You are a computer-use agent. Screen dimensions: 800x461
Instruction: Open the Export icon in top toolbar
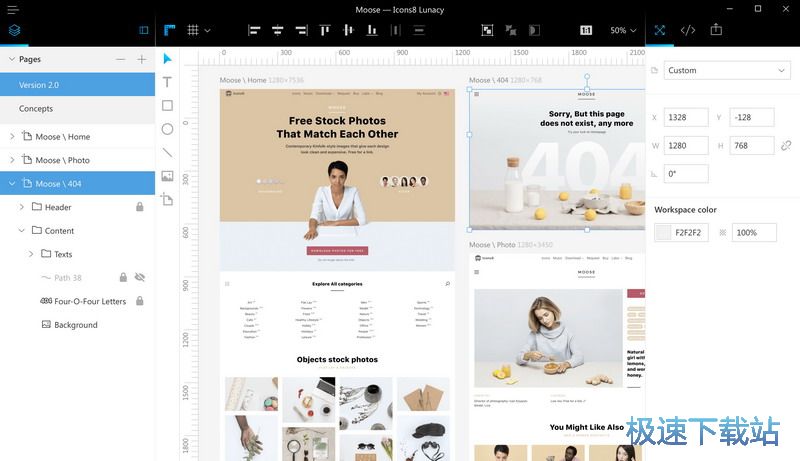pyautogui.click(x=716, y=30)
